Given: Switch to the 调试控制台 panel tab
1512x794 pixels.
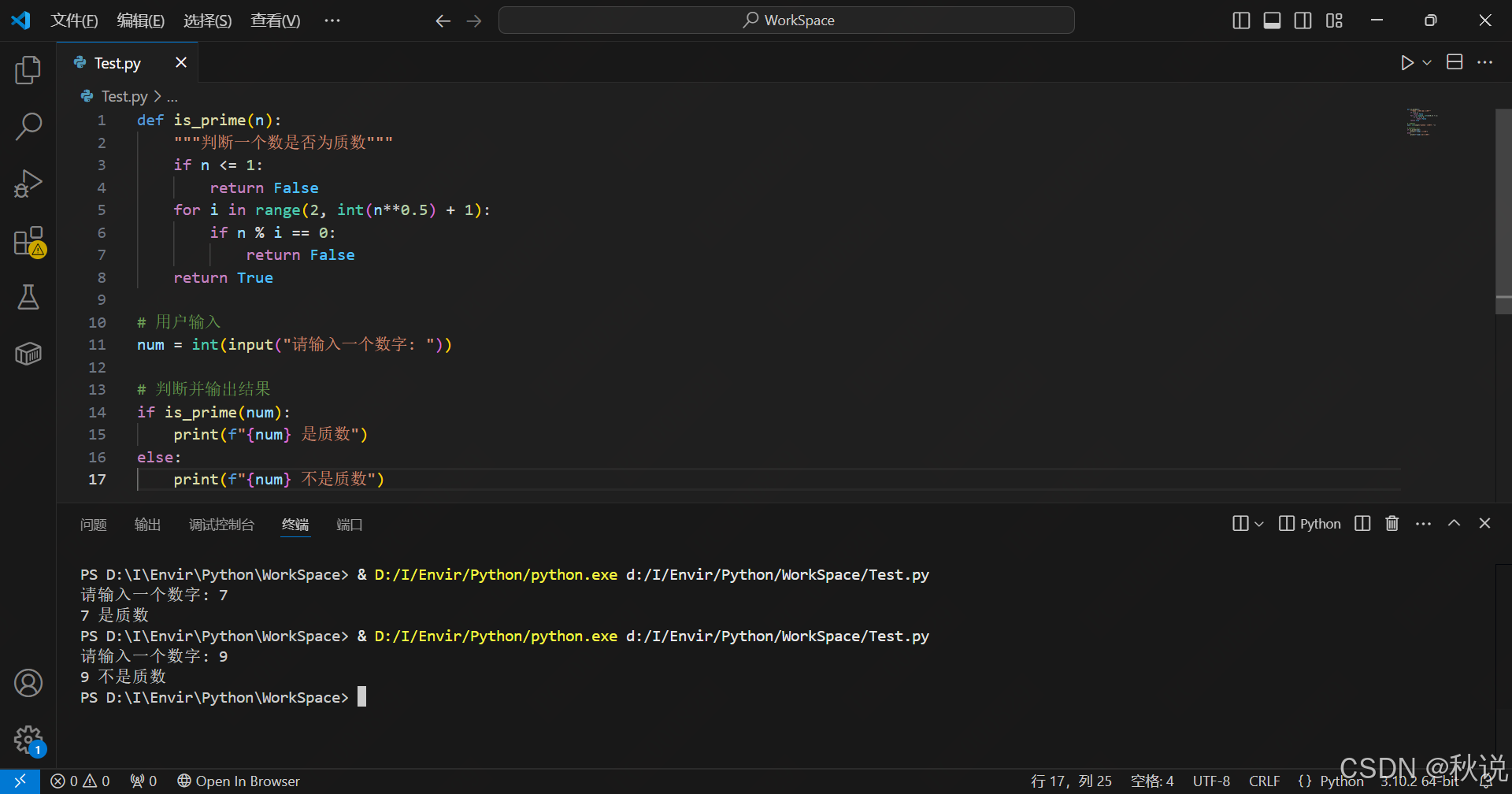Looking at the screenshot, I should [x=221, y=525].
